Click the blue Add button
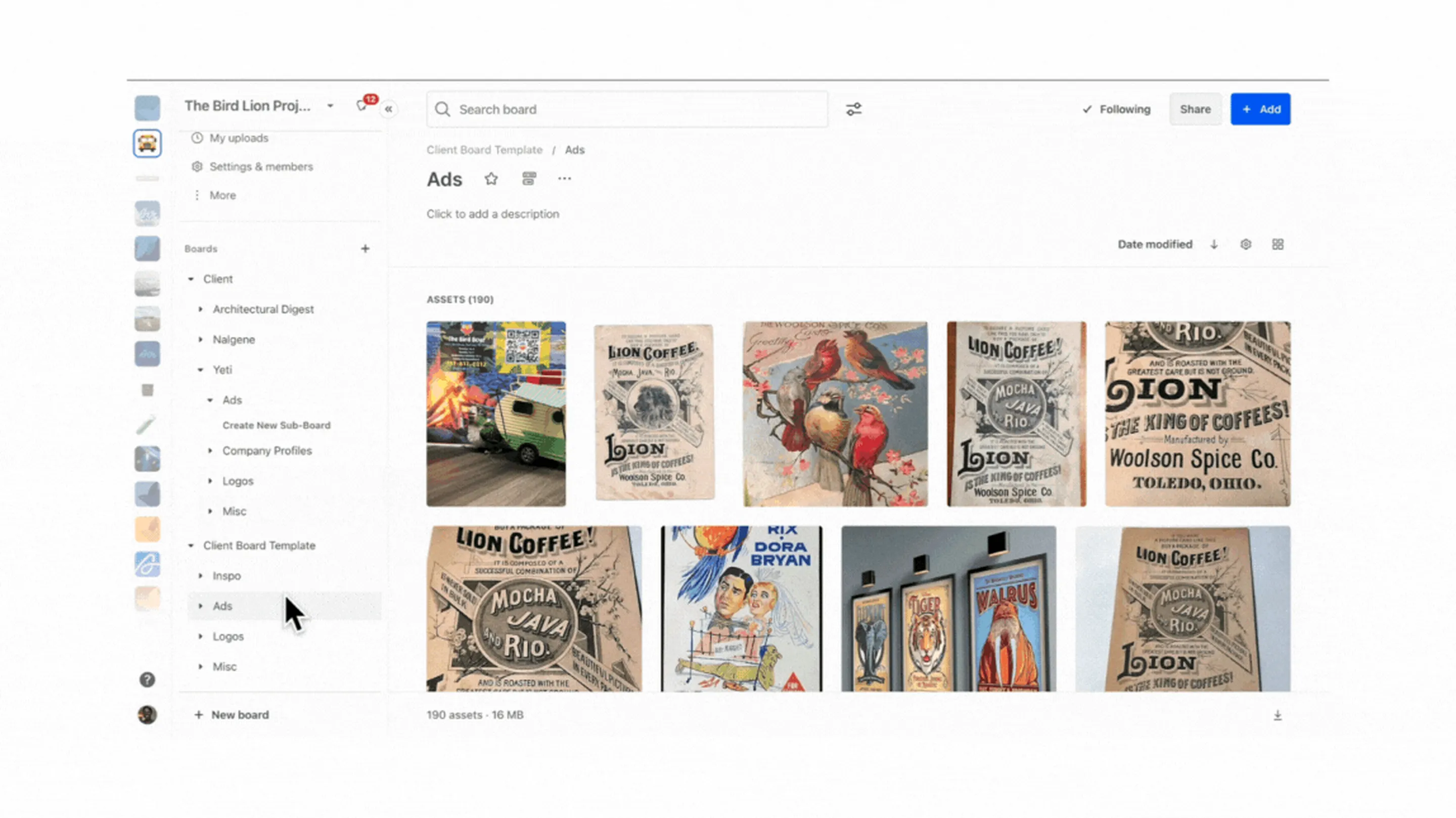 coord(1260,109)
